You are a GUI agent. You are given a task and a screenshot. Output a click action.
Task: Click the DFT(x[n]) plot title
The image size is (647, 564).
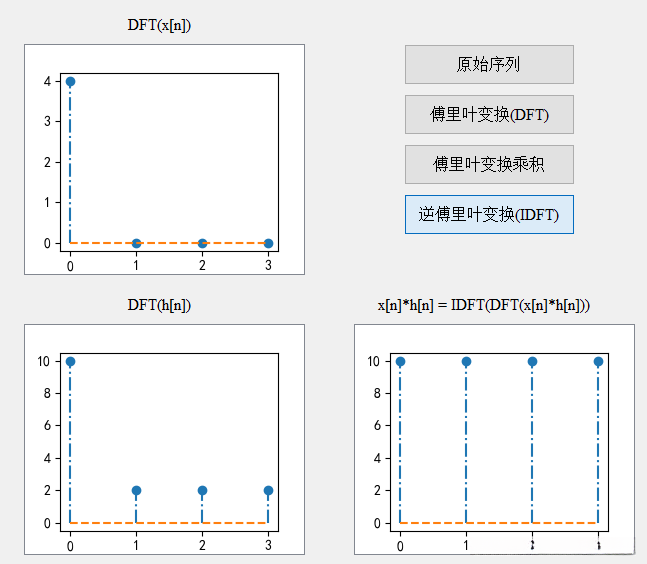pyautogui.click(x=159, y=25)
